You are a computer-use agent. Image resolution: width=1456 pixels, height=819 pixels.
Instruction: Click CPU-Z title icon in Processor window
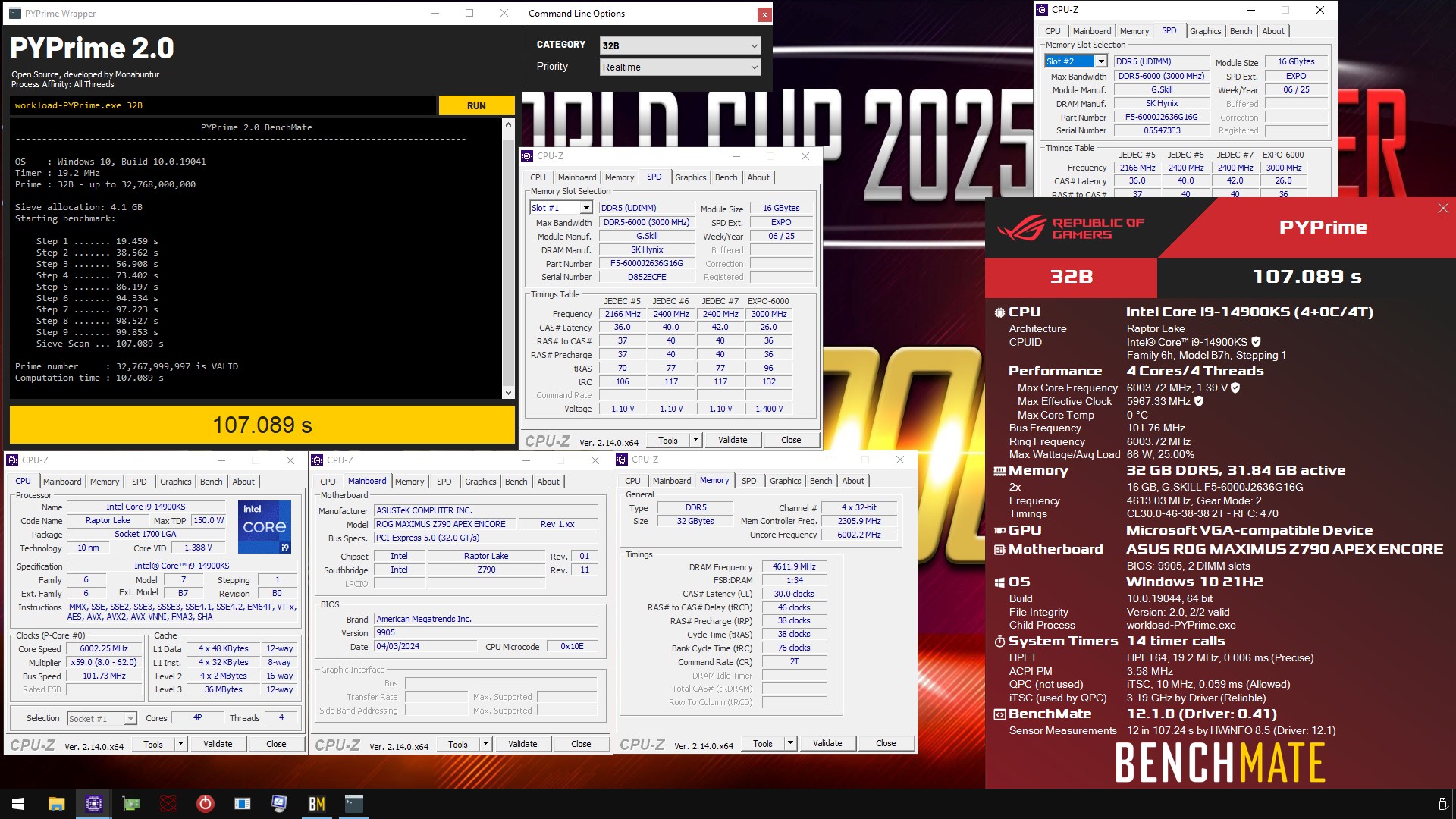(13, 460)
